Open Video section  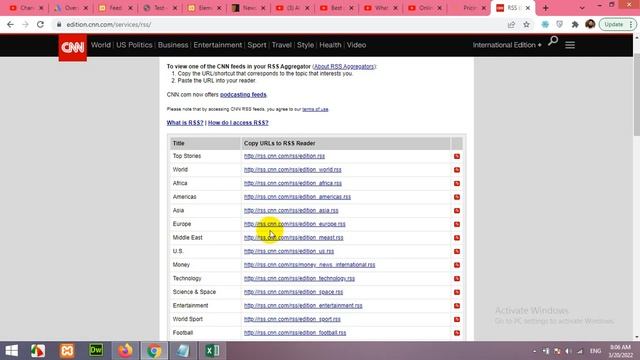356,45
